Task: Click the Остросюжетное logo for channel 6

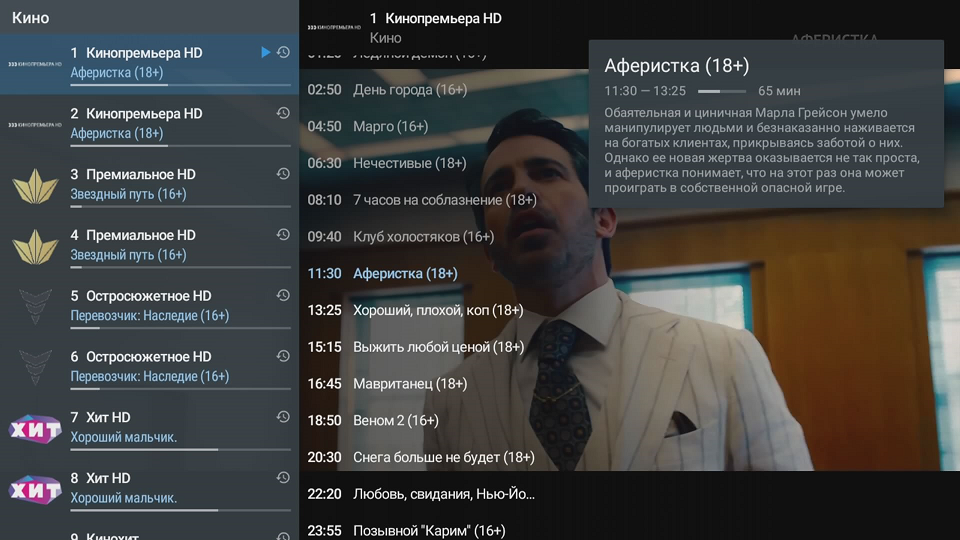Action: [35, 367]
